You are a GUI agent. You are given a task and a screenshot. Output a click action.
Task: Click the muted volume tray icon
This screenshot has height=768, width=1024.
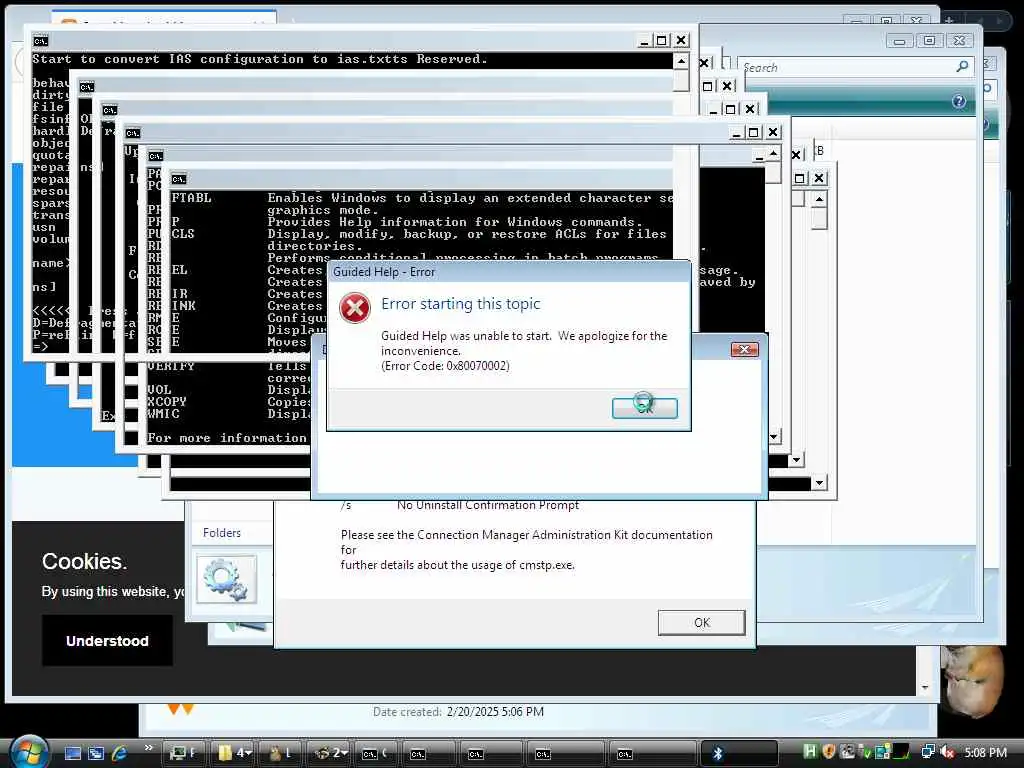(x=948, y=752)
